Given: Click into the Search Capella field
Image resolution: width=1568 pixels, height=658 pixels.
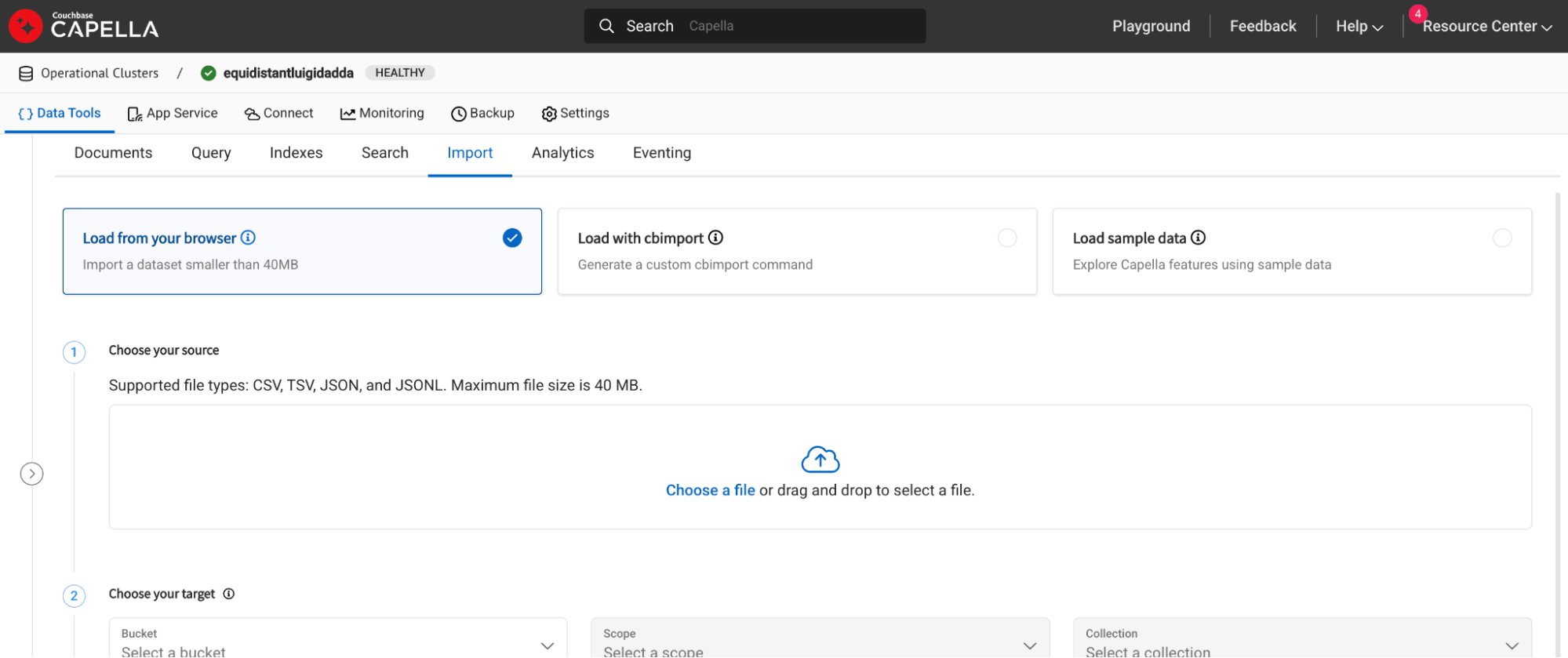Looking at the screenshot, I should (755, 26).
